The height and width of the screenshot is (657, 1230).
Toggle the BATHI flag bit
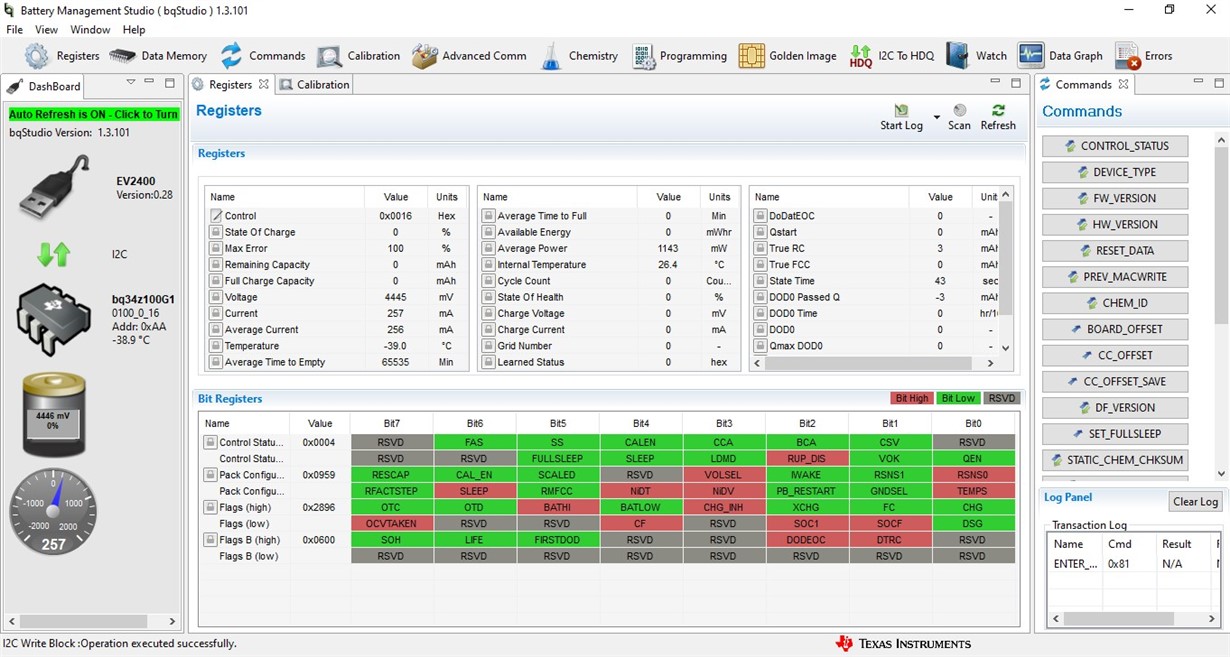click(557, 507)
